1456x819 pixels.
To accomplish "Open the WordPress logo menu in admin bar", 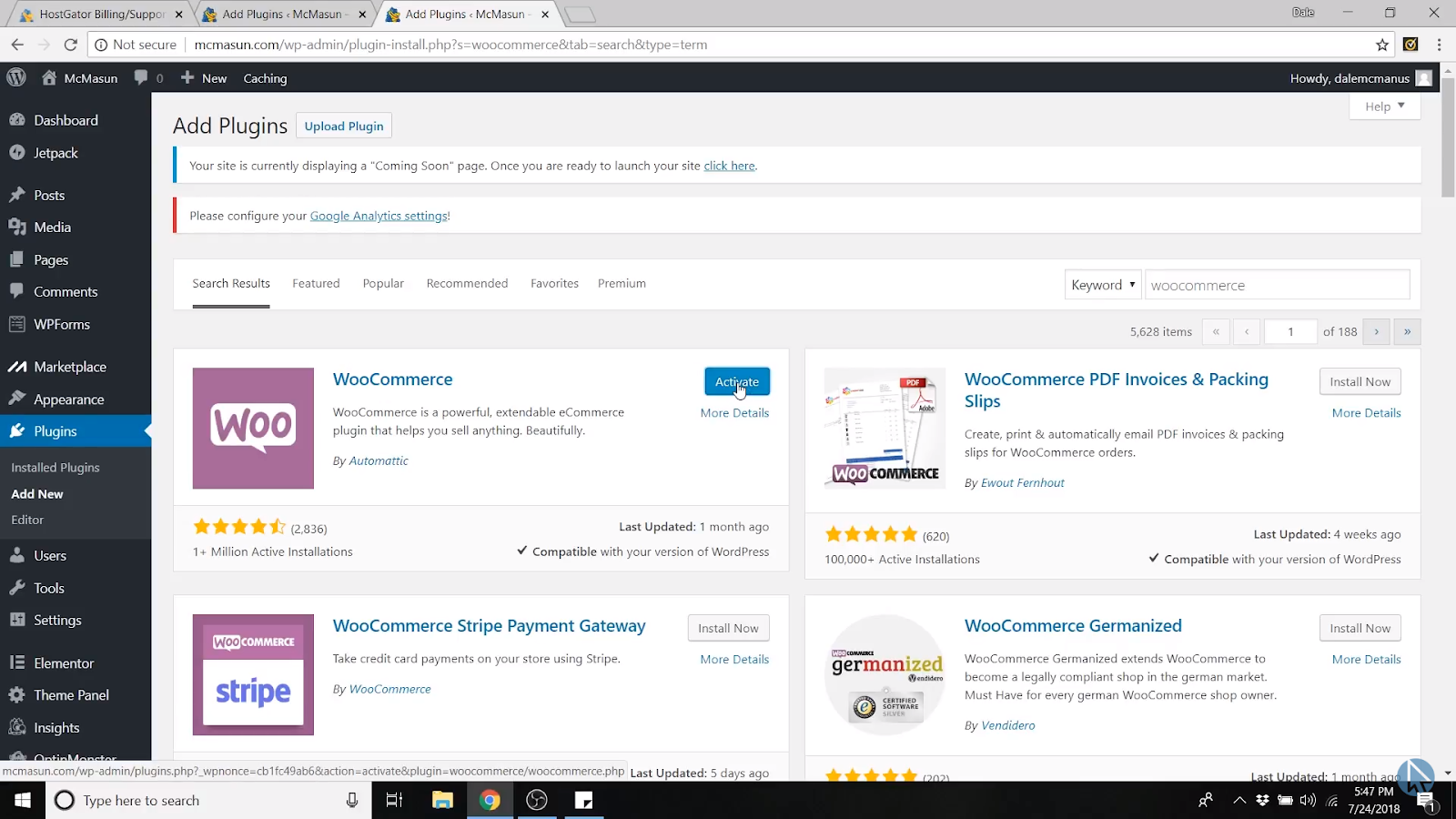I will click(16, 78).
